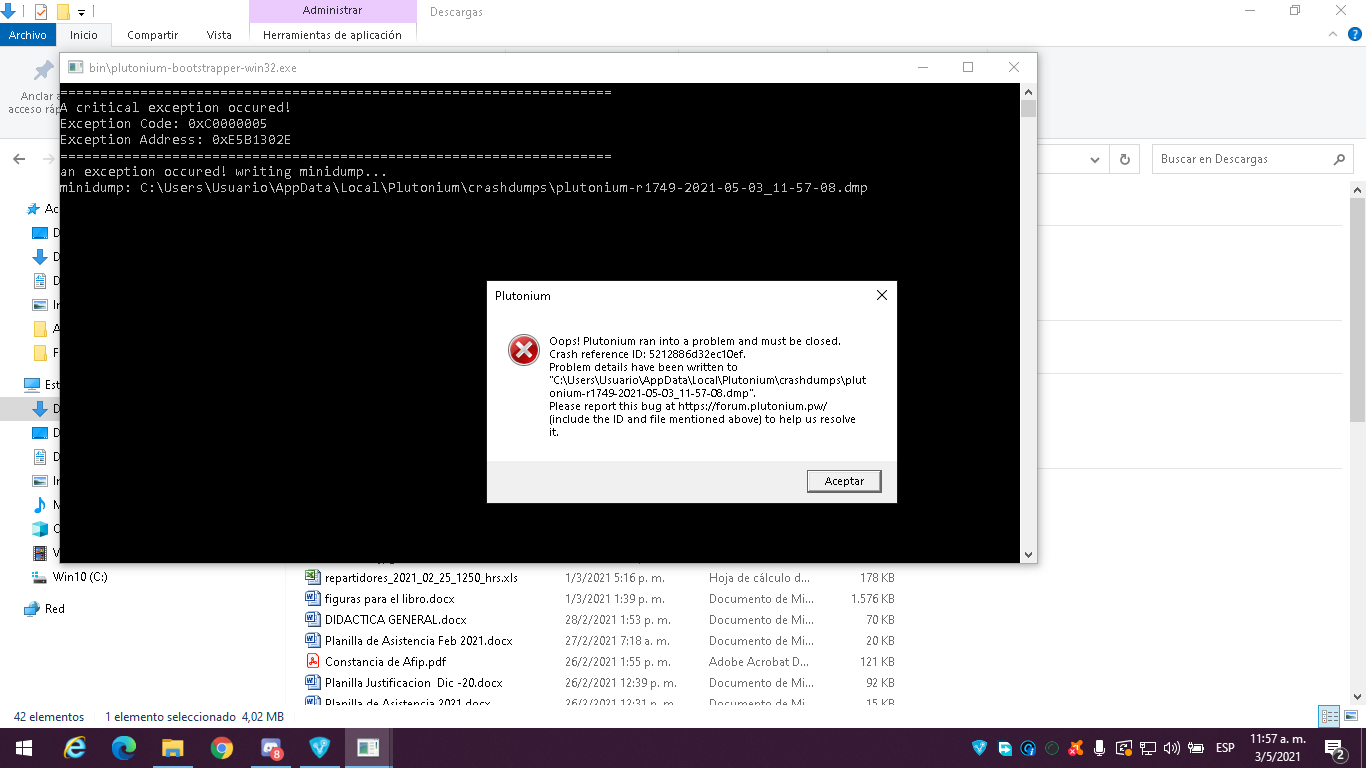Click network icon in system tray

1147,747
